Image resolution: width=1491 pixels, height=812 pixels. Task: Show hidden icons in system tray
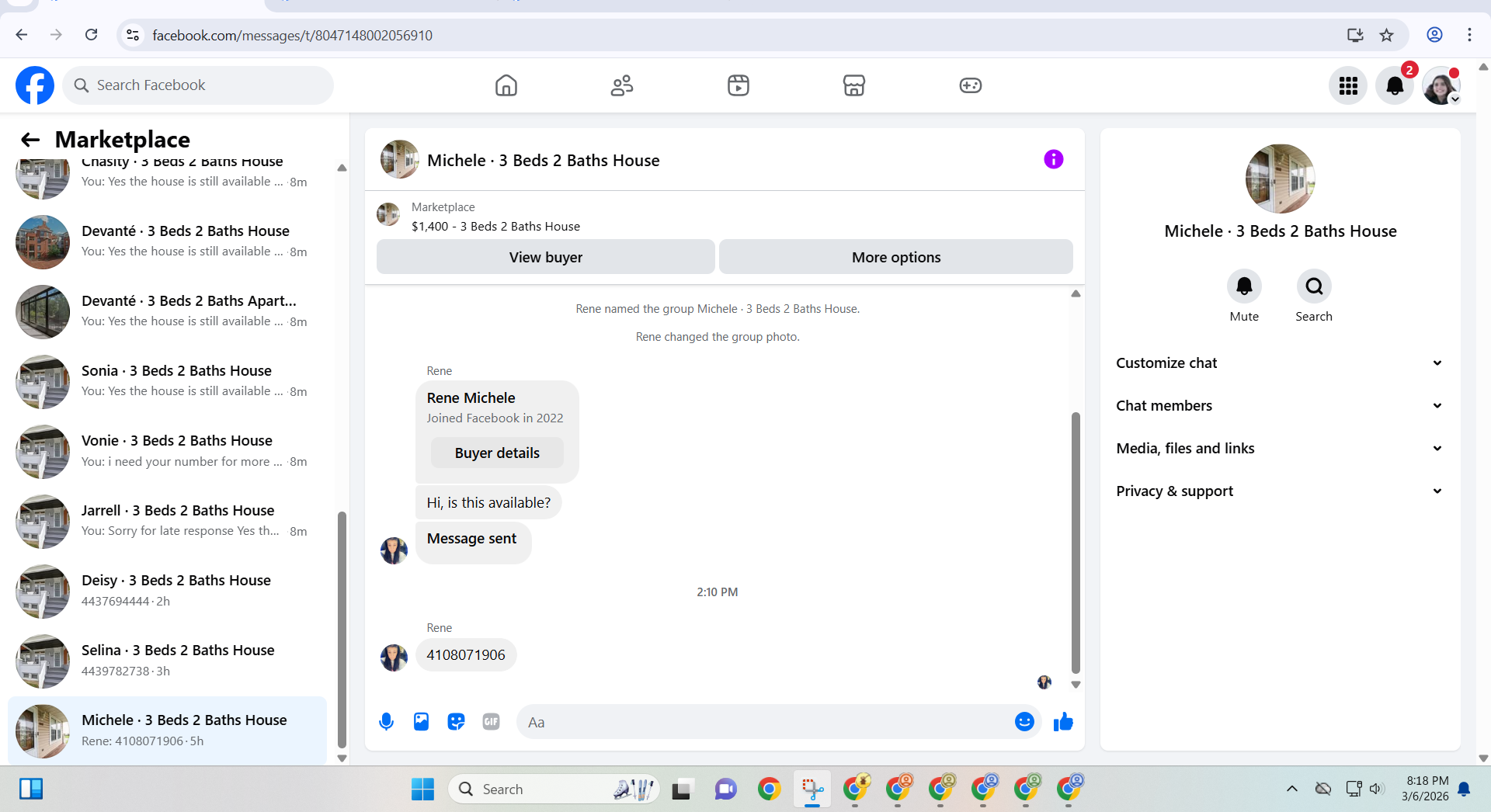[x=1292, y=789]
